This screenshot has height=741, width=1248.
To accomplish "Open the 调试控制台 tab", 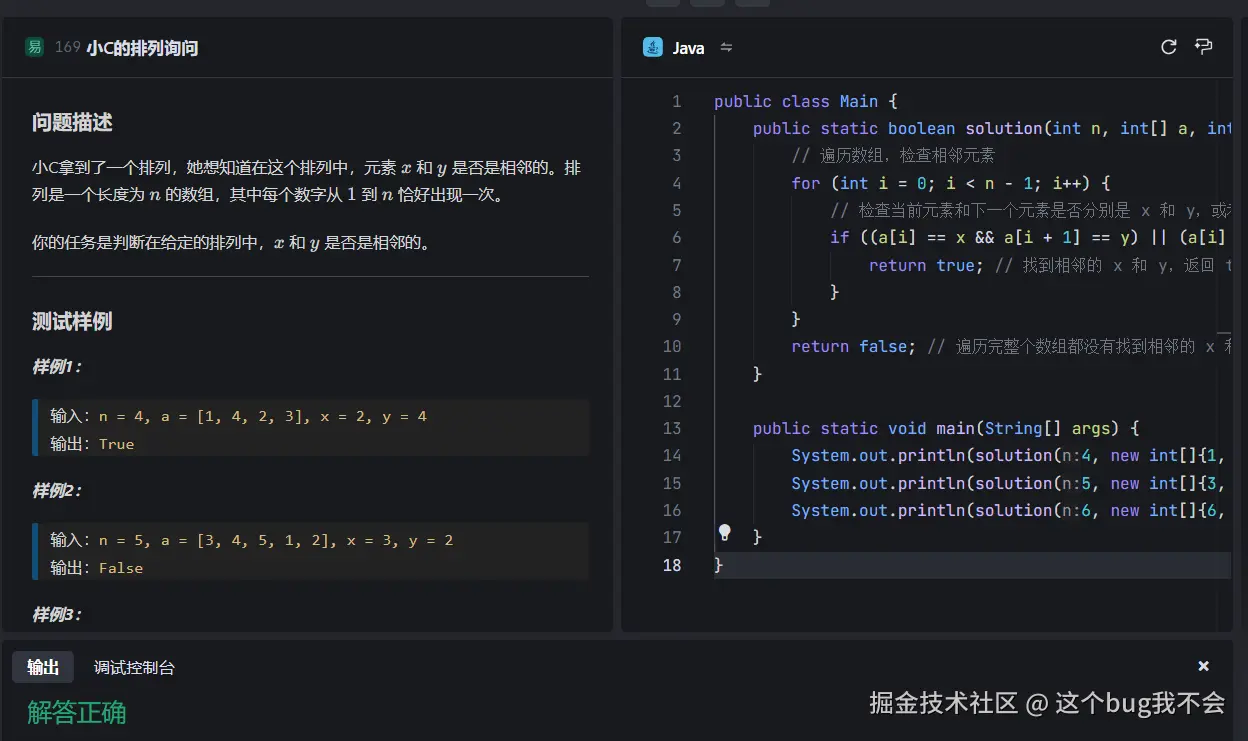I will coord(134,666).
